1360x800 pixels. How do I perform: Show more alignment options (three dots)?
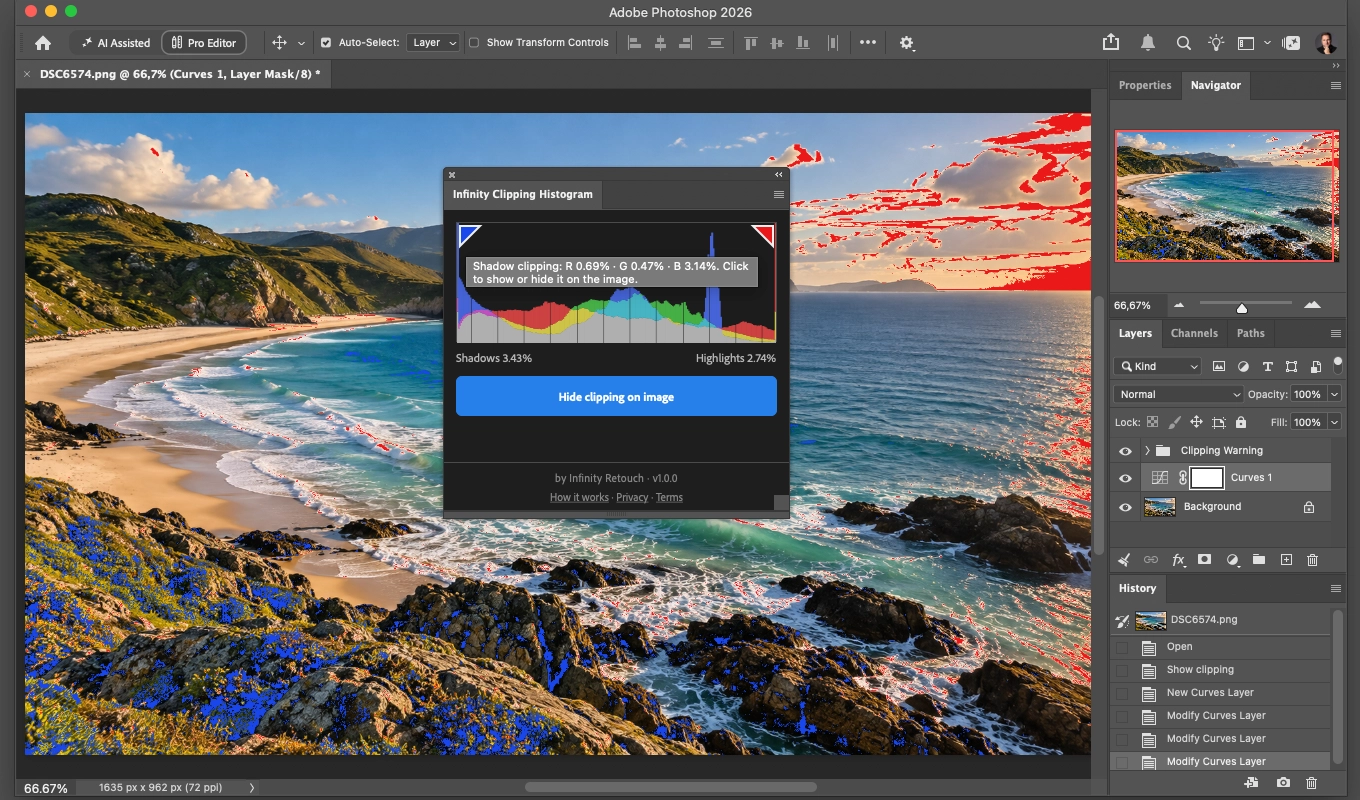867,43
